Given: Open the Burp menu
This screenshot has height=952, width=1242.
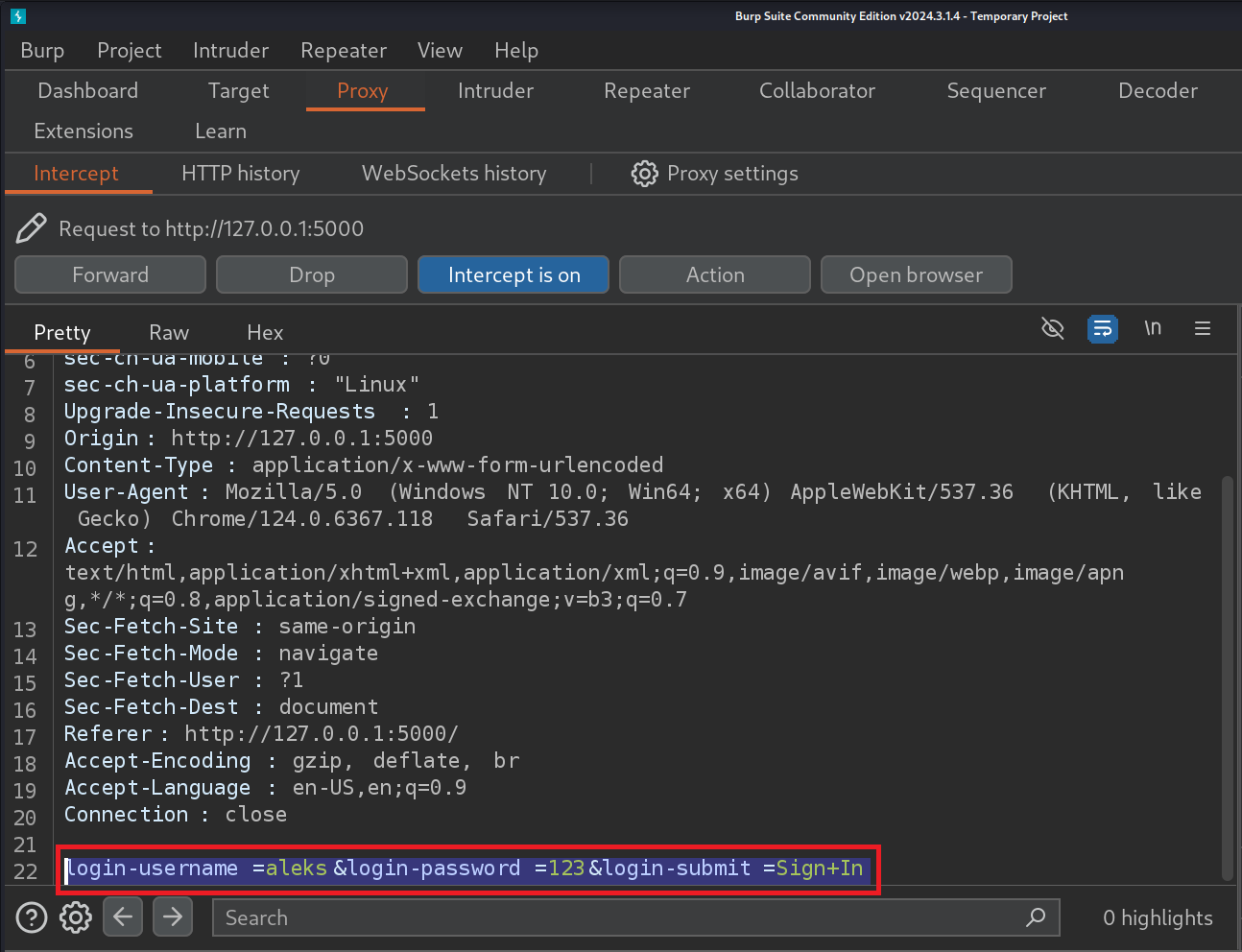Looking at the screenshot, I should tap(42, 50).
